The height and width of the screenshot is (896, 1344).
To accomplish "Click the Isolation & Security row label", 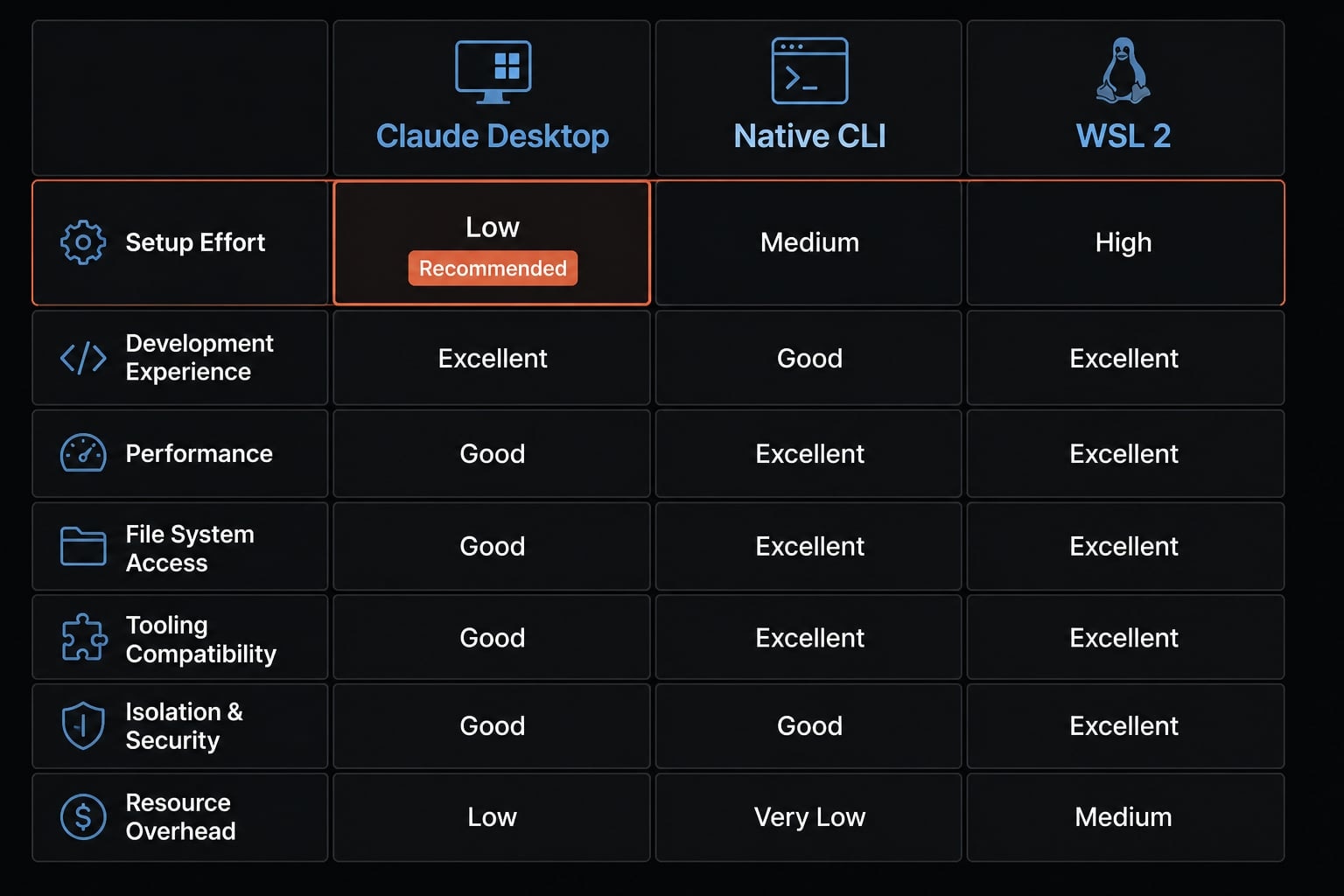I will pyautogui.click(x=184, y=725).
